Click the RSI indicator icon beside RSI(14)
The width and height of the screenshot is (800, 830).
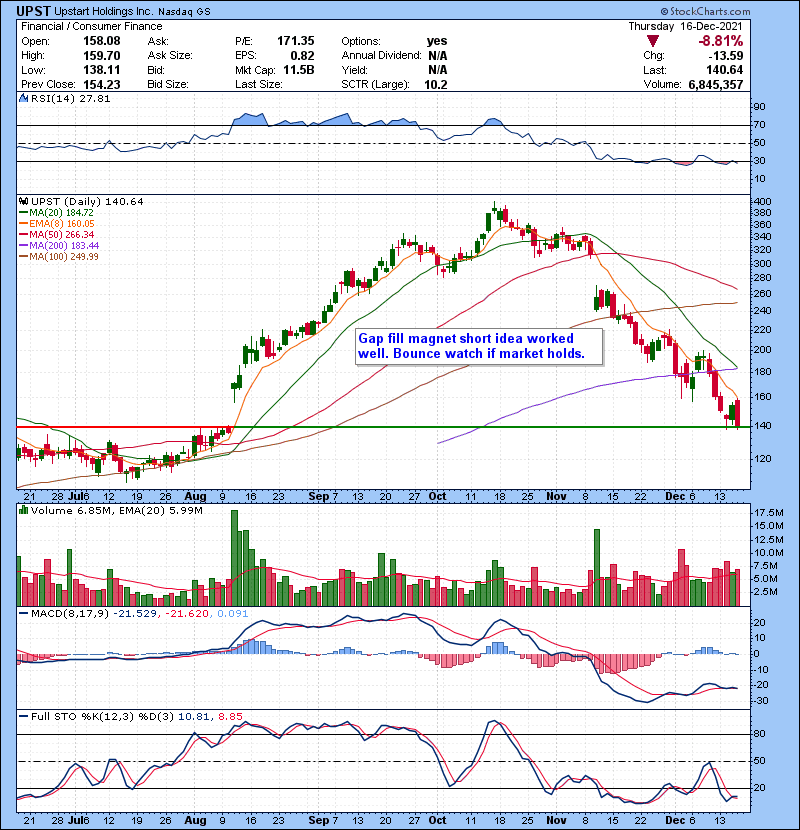point(23,98)
